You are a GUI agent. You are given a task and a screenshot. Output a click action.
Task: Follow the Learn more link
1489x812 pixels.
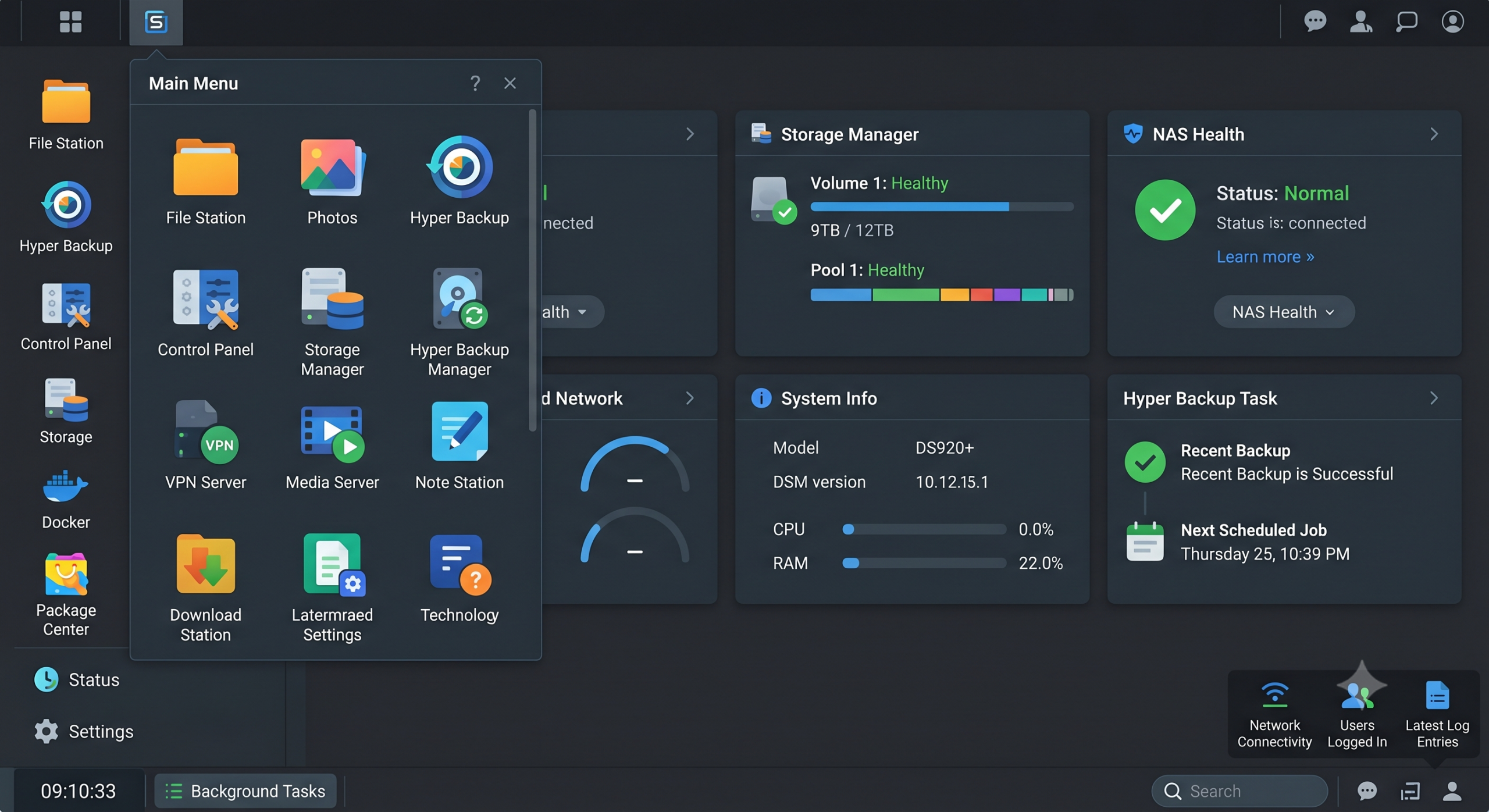tap(1265, 257)
